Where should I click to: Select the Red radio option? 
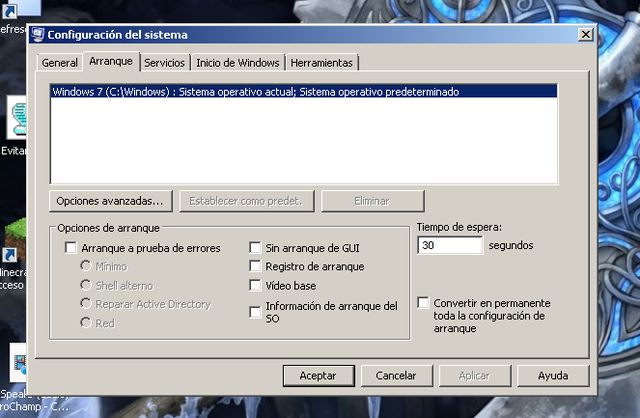click(x=86, y=323)
